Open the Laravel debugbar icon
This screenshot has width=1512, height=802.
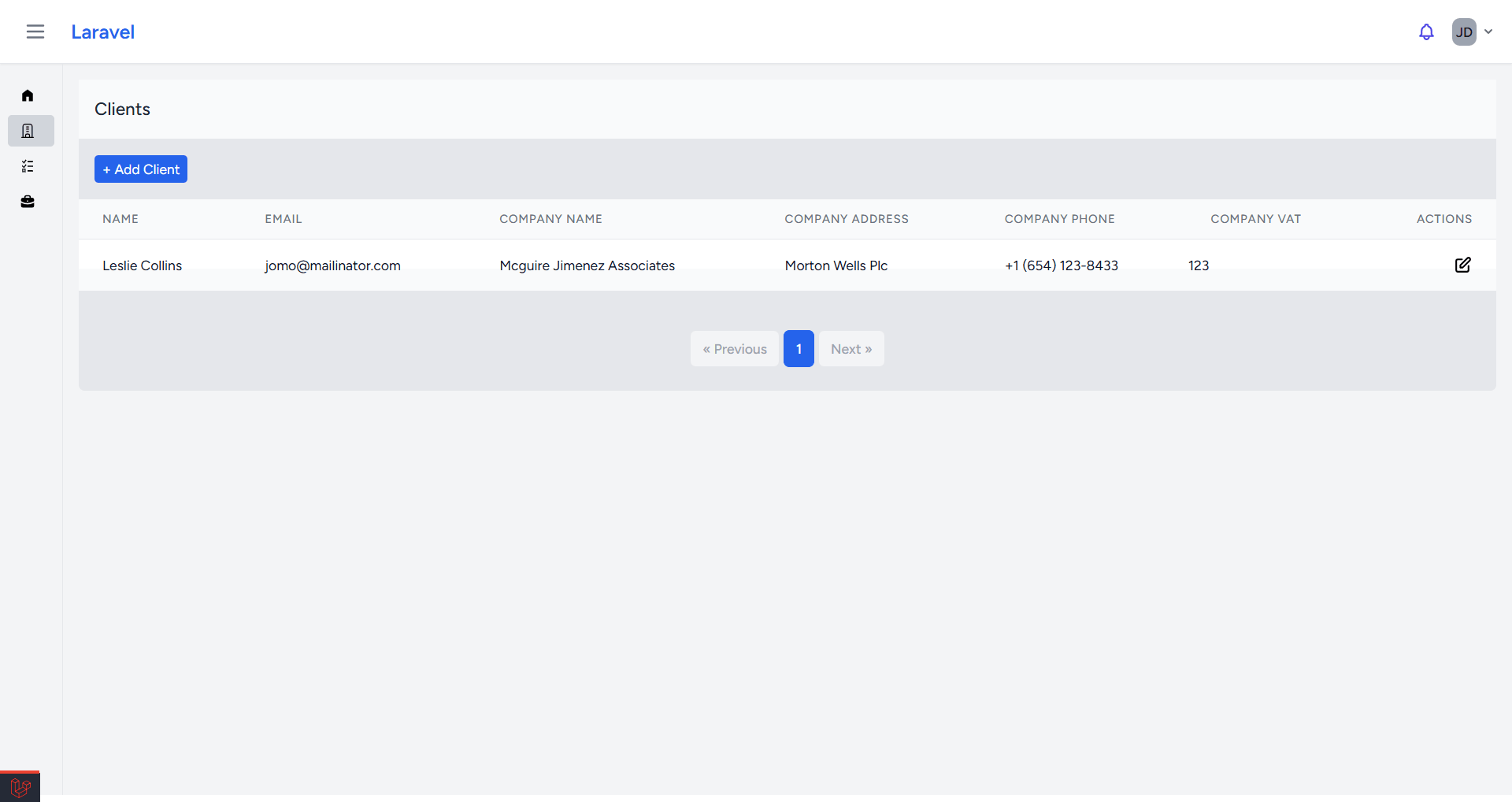(20, 787)
